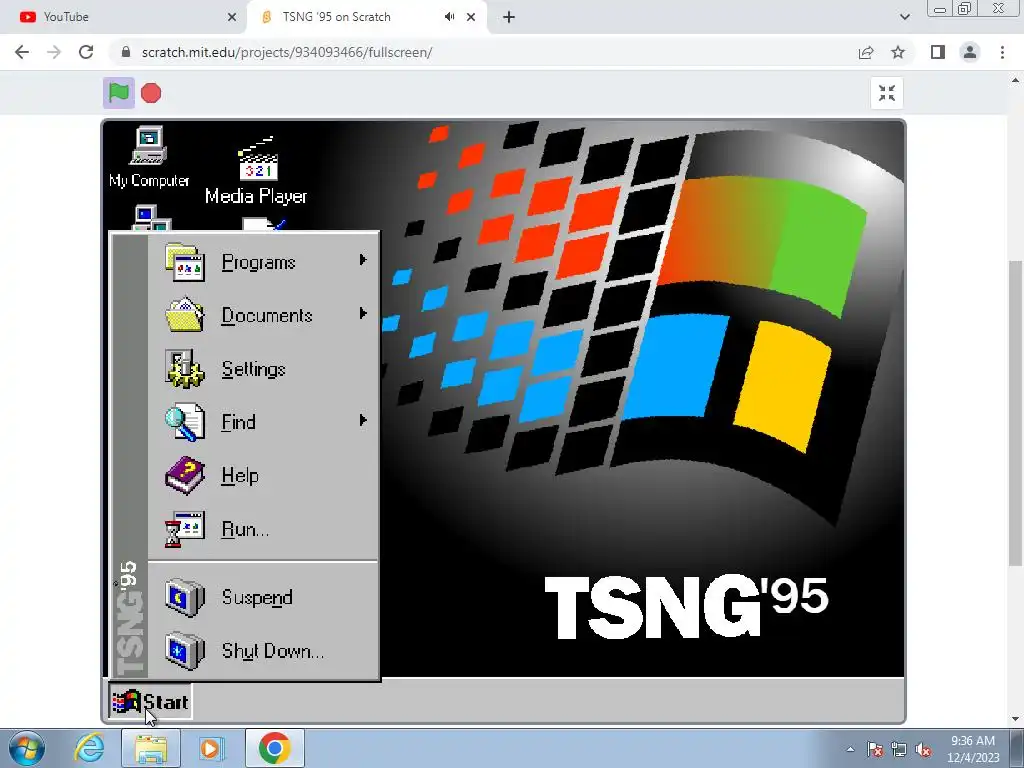Viewport: 1024px width, 768px height.
Task: Click the Settings gear icon in Start menu
Action: 185,369
